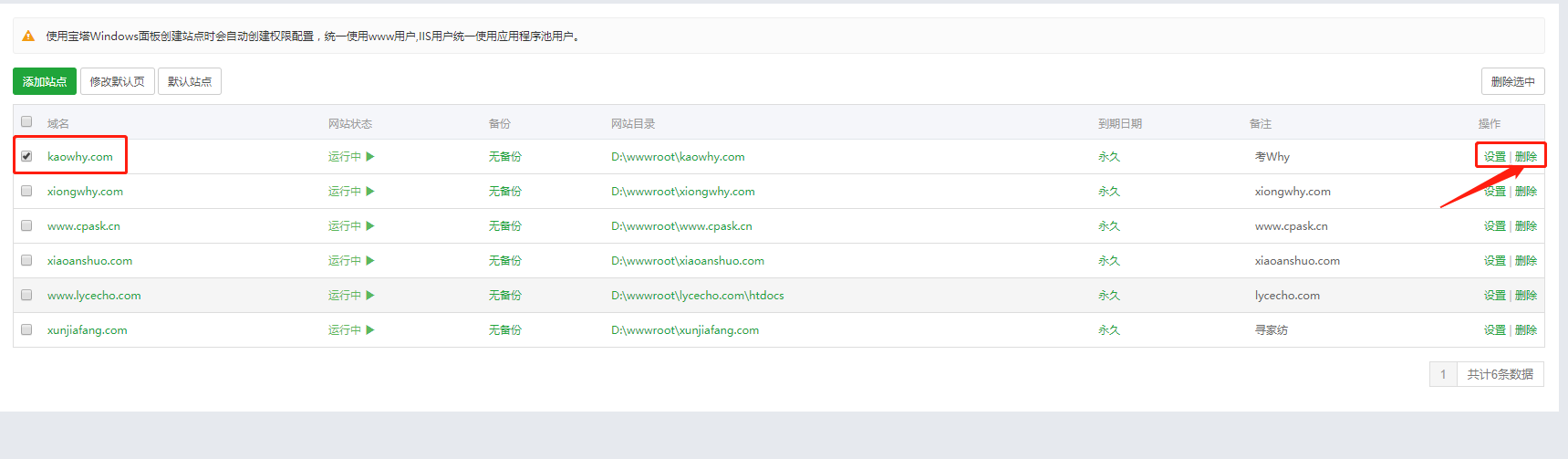Click the lycecho.com remark cell
Viewport: 1568px width, 459px height.
tap(1287, 296)
